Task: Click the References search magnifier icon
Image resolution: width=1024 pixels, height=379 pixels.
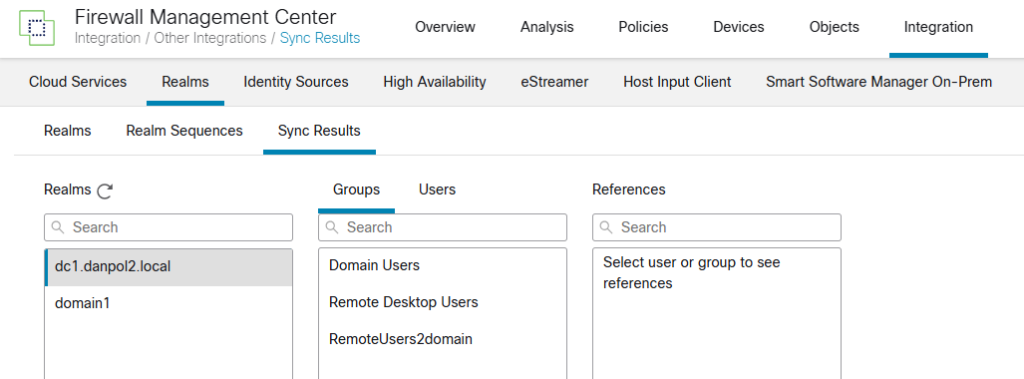Action: click(606, 227)
